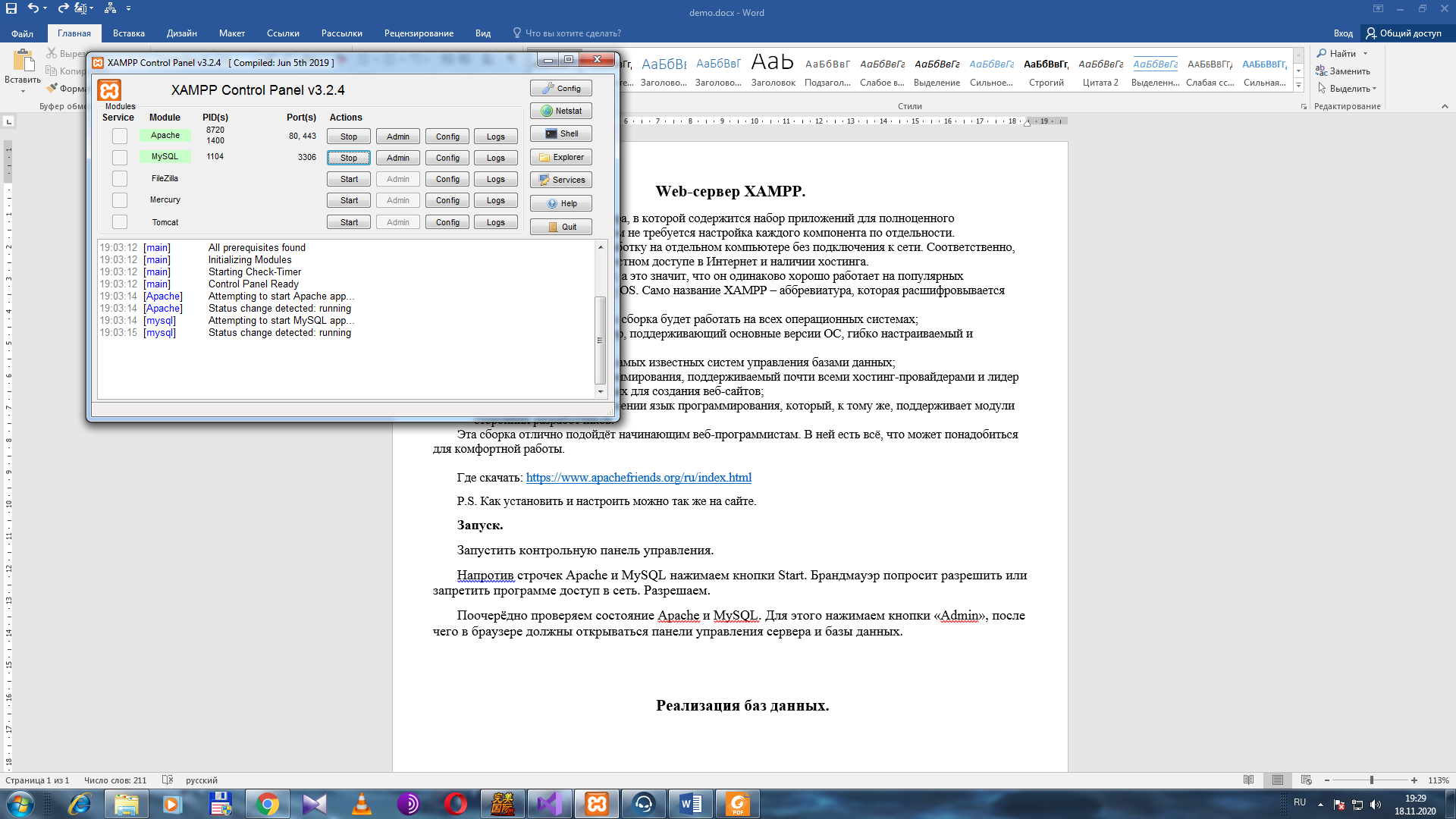Open the XAMPP Shell button
This screenshot has width=1456, height=819.
point(561,134)
